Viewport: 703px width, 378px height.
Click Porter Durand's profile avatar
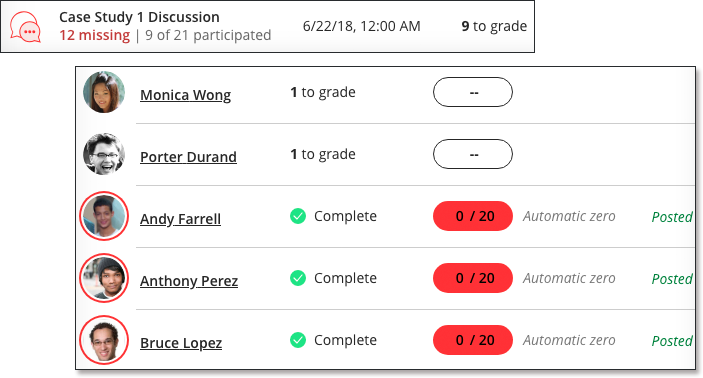pos(104,154)
